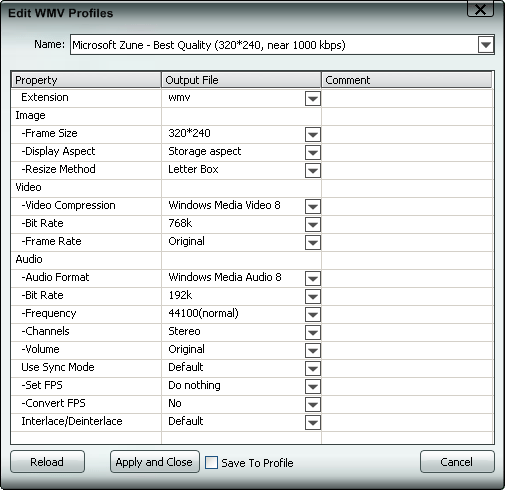Viewport: 505px width, 490px height.
Task: Select the Stereo channels value
Action: (x=184, y=331)
